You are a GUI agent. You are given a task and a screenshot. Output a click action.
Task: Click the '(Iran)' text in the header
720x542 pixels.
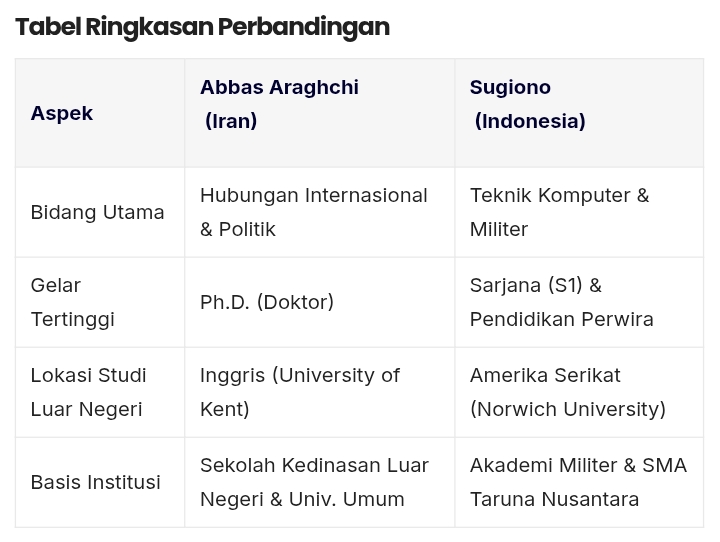click(231, 121)
